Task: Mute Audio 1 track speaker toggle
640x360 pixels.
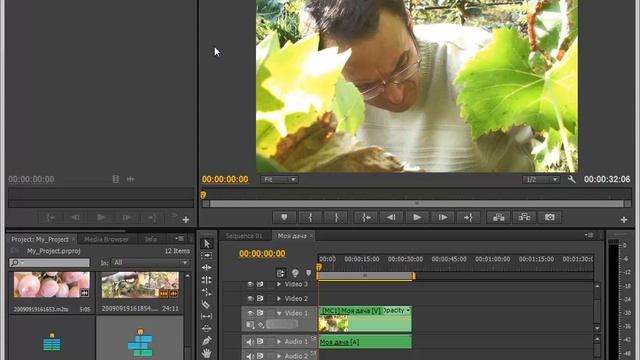Action: click(x=250, y=342)
